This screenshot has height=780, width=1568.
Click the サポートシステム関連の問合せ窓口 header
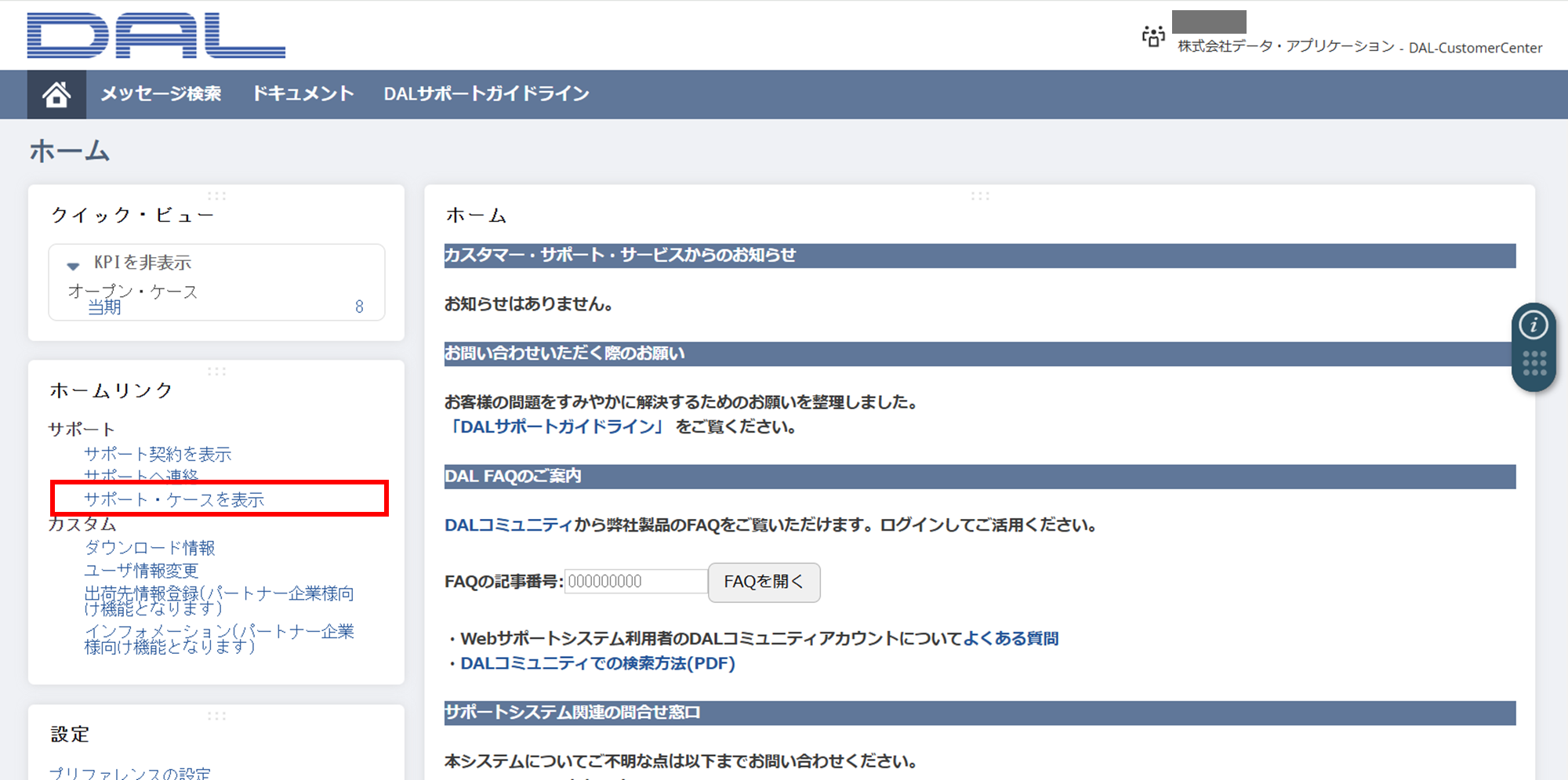coord(980,713)
